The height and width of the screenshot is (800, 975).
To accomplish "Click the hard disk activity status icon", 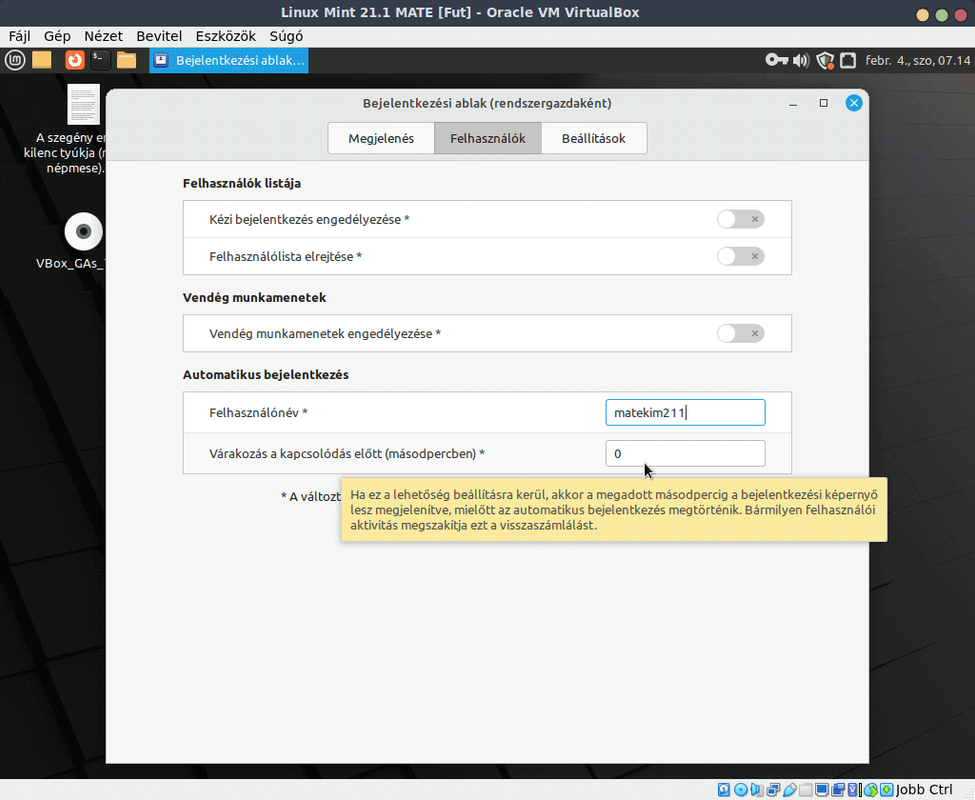I will pos(724,789).
